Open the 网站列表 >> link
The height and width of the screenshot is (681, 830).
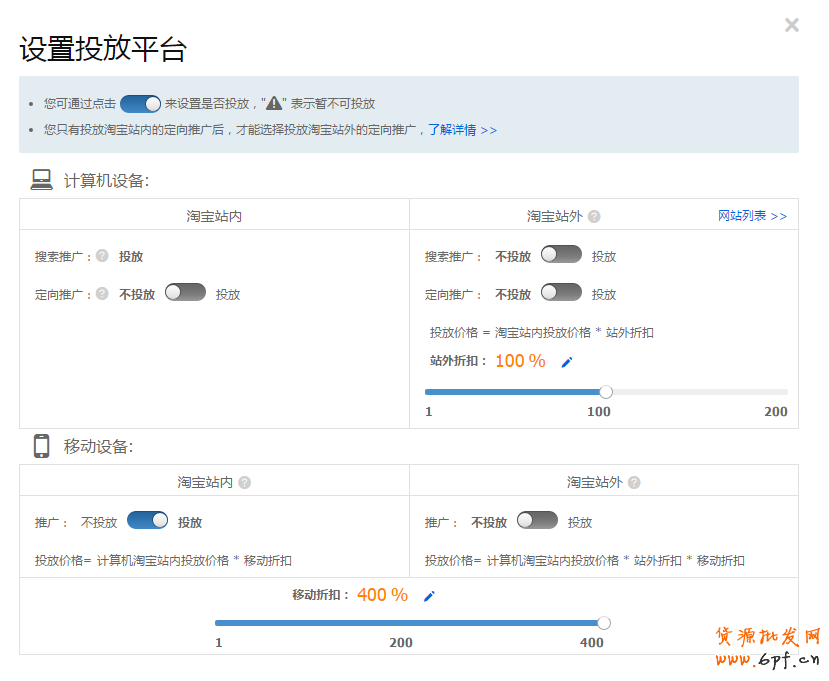click(x=752, y=216)
